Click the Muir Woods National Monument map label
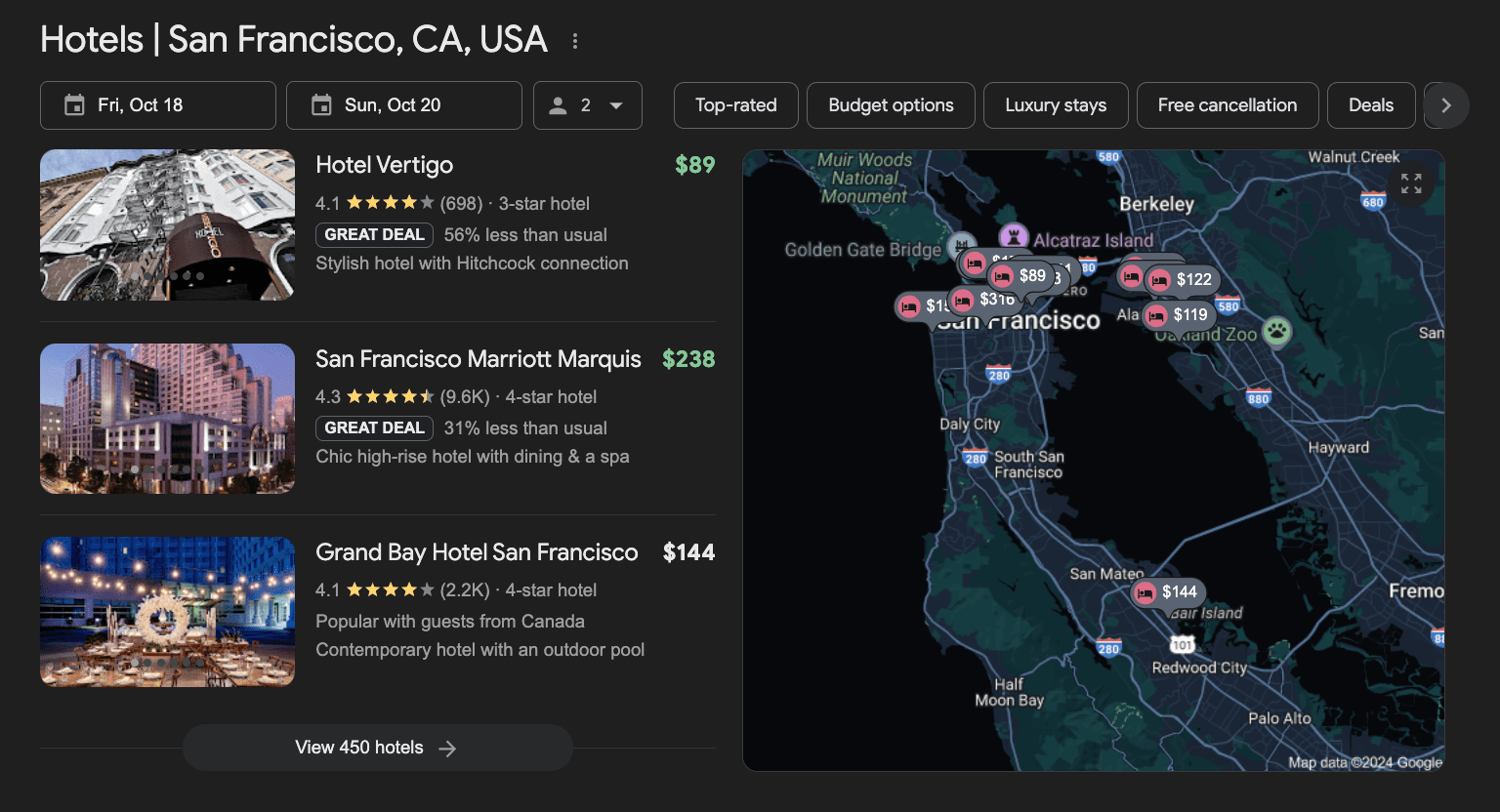 point(865,178)
